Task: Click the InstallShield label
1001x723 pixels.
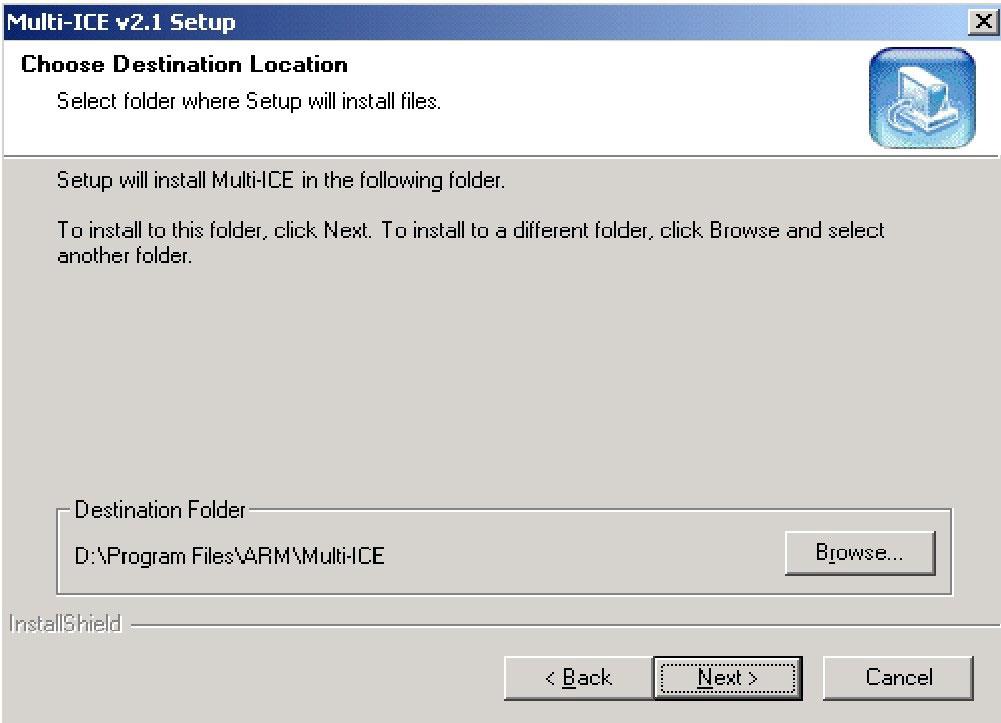Action: click(65, 624)
